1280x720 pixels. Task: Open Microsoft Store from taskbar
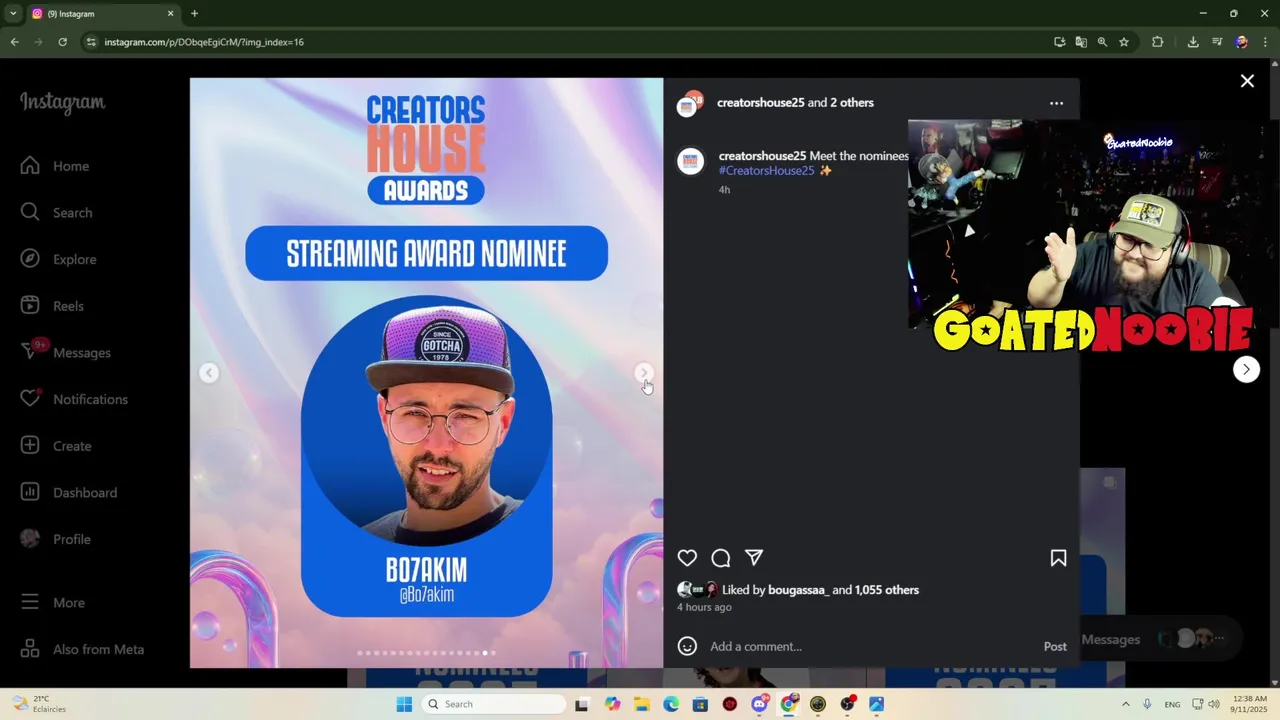coord(700,704)
